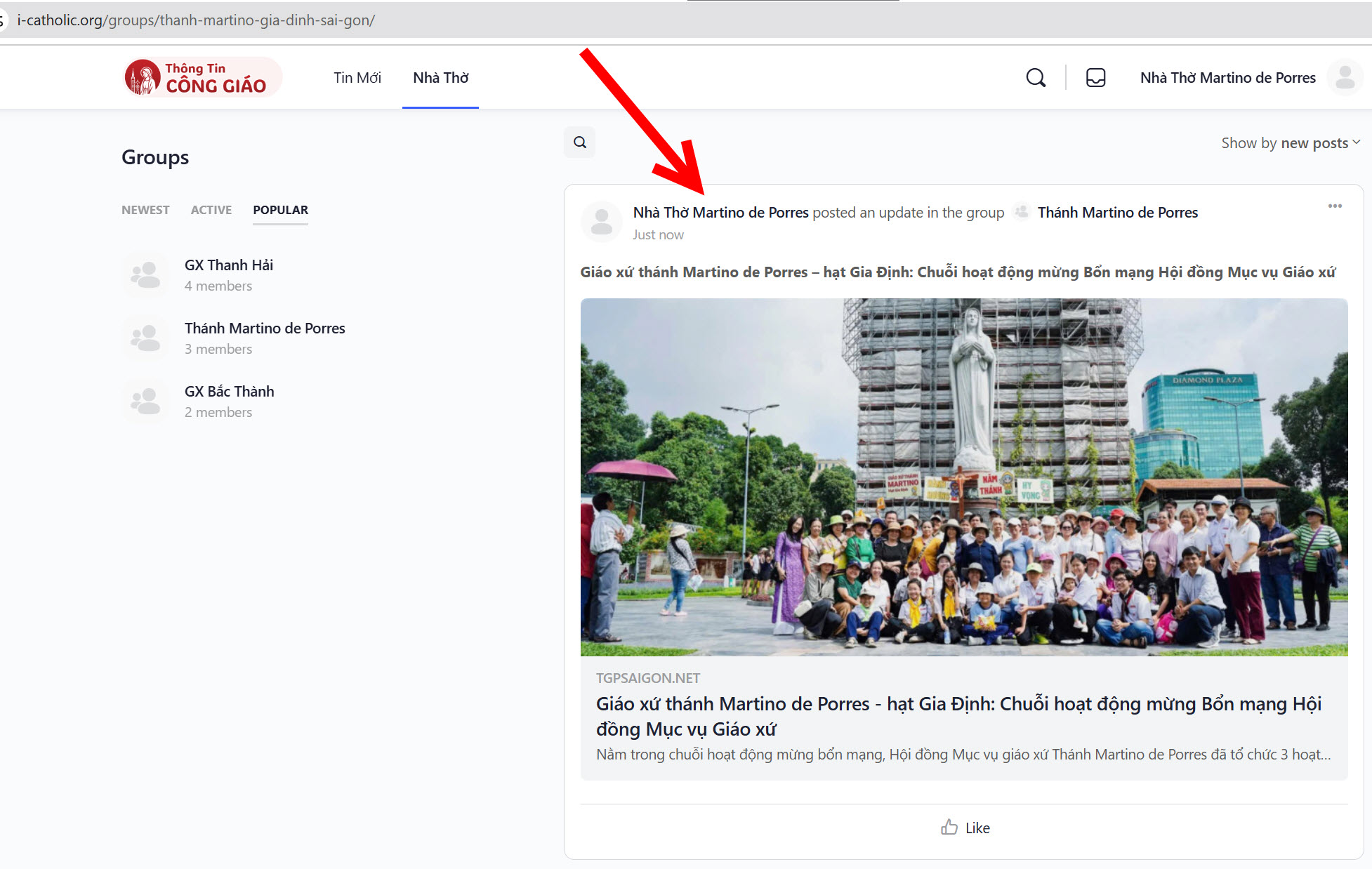The height and width of the screenshot is (869, 1372).
Task: Open the Tin Mới menu item
Action: [x=357, y=78]
